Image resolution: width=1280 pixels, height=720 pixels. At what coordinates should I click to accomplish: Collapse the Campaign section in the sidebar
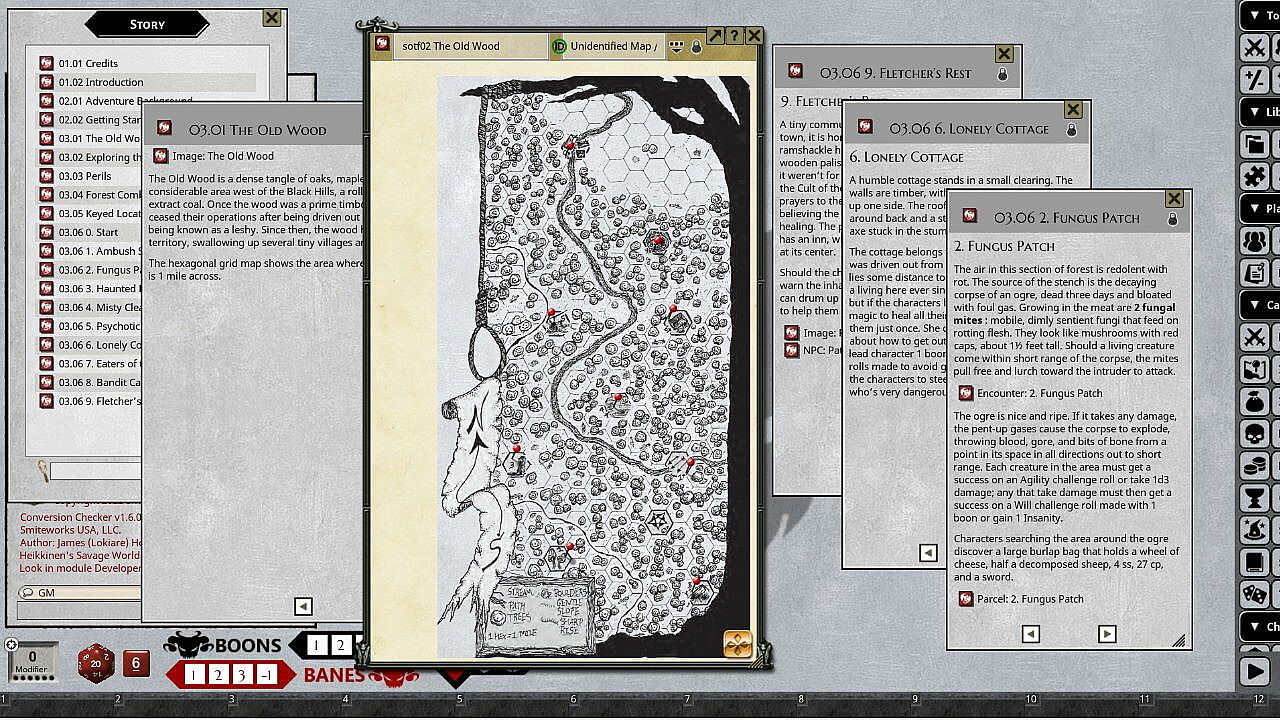(1259, 305)
